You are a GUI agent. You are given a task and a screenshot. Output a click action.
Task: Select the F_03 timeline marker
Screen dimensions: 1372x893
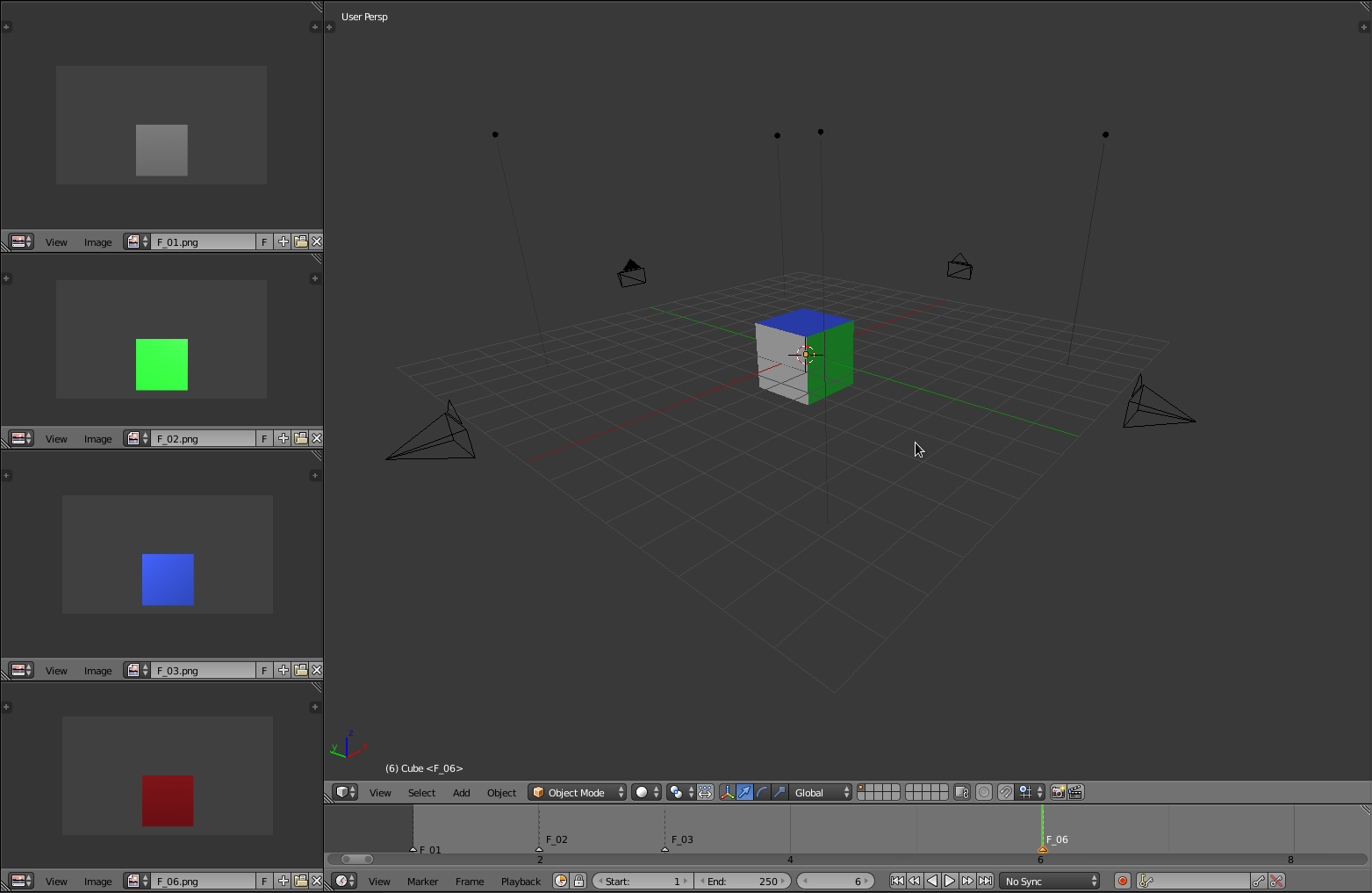[664, 849]
